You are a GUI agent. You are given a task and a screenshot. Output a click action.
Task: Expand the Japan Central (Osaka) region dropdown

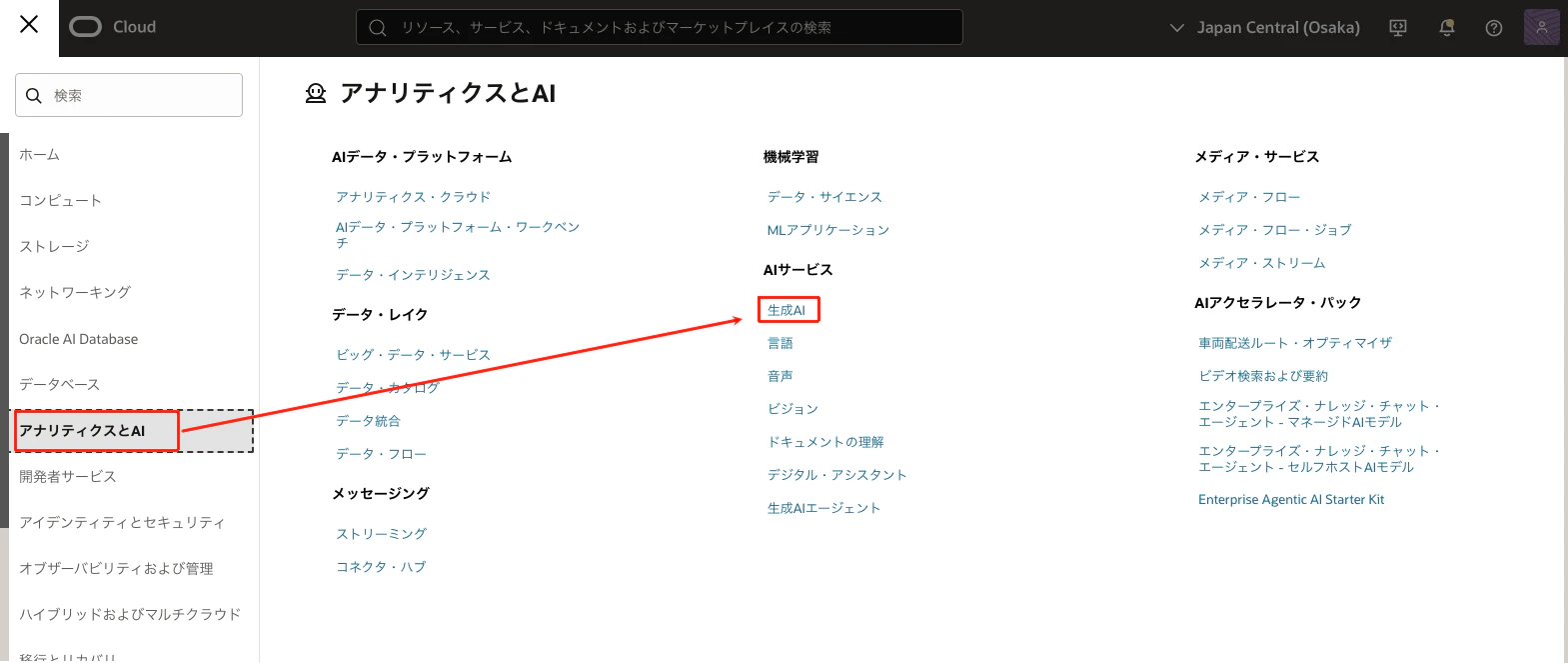[x=1265, y=28]
